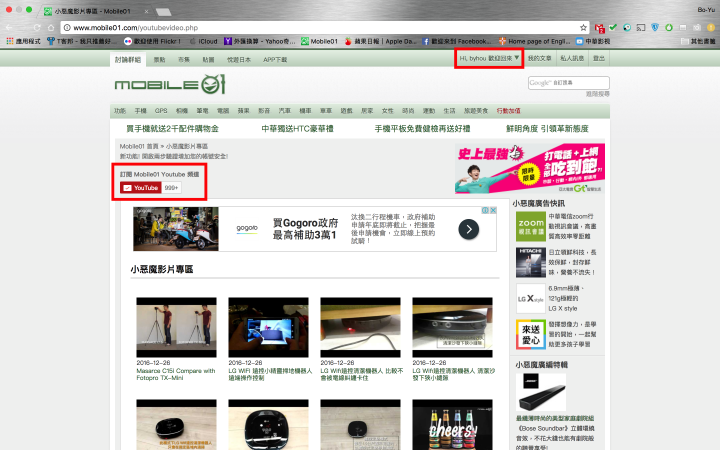Expand the Hi, byhou account dropdown
This screenshot has height=450, width=720.
pyautogui.click(x=489, y=58)
